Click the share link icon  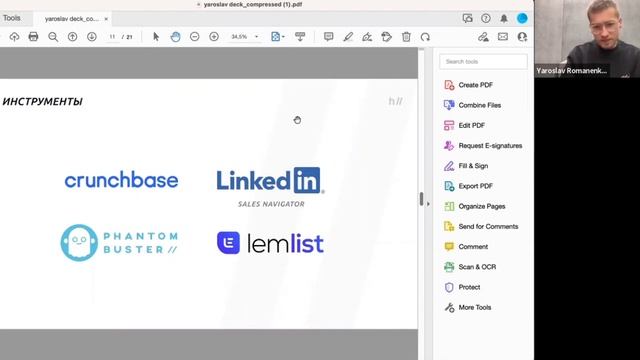pos(484,37)
